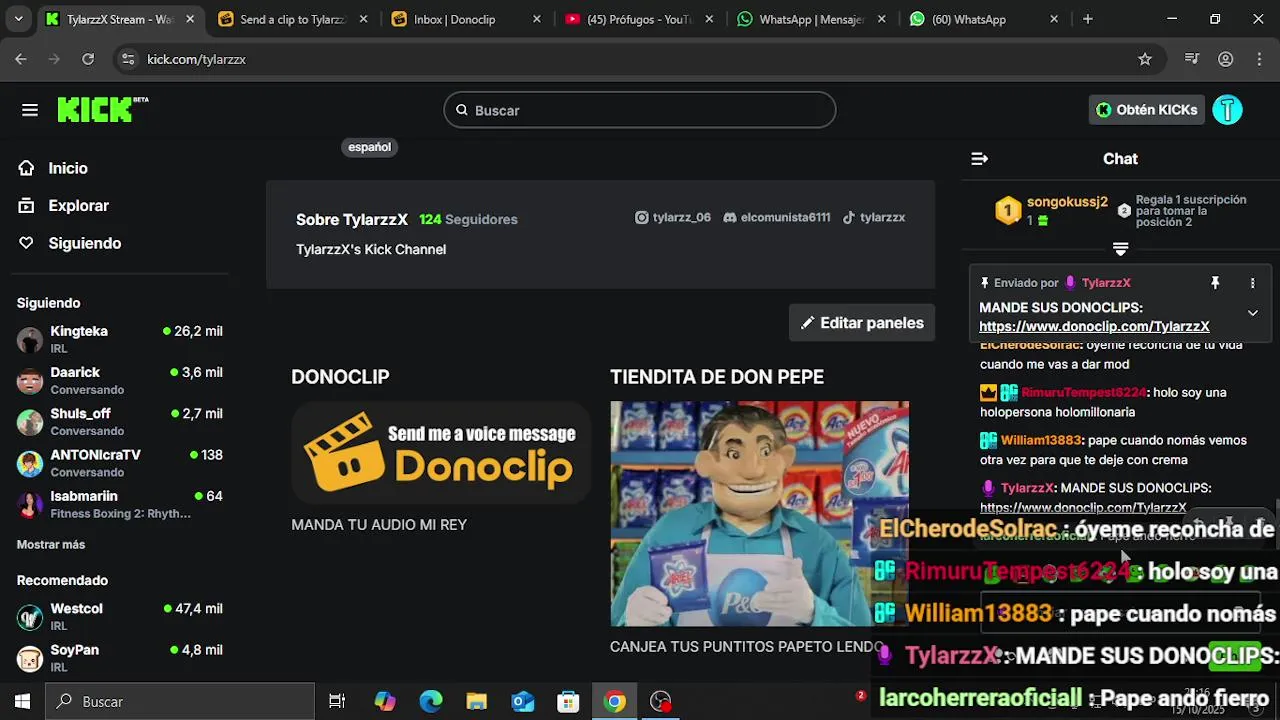Open the tylarzzx TikTok link

pyautogui.click(x=873, y=217)
